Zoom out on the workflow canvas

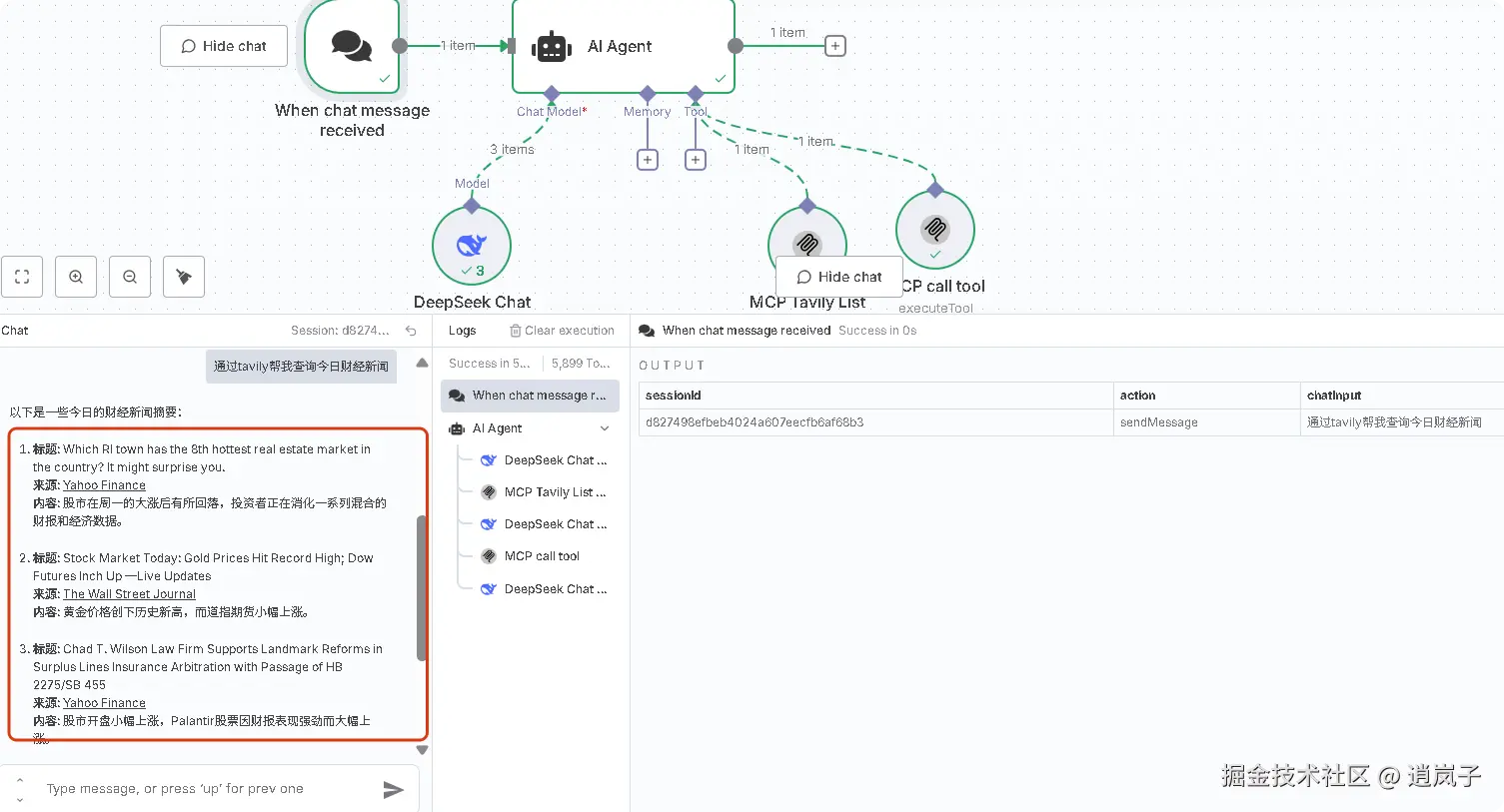[x=130, y=277]
